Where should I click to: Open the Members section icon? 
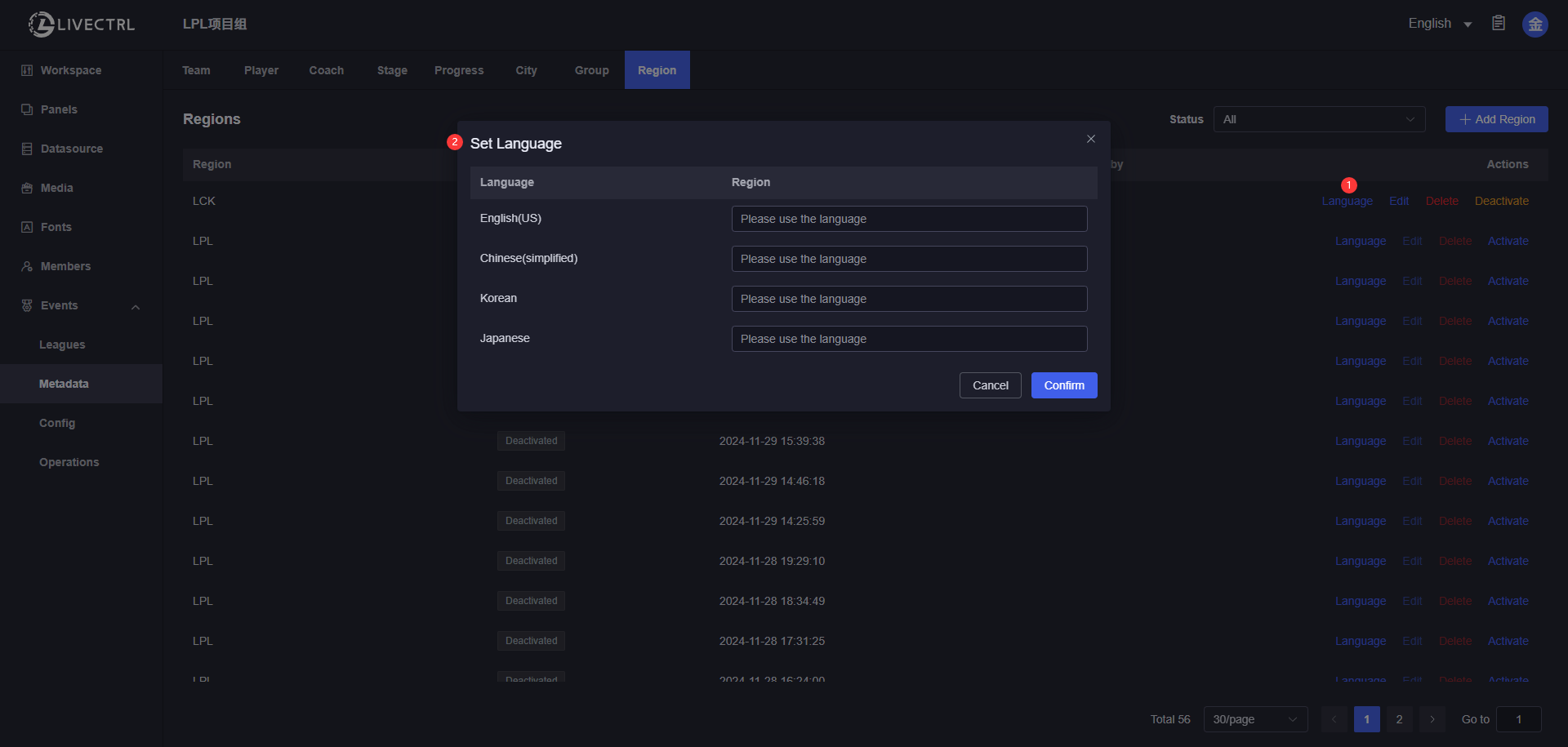coord(27,266)
